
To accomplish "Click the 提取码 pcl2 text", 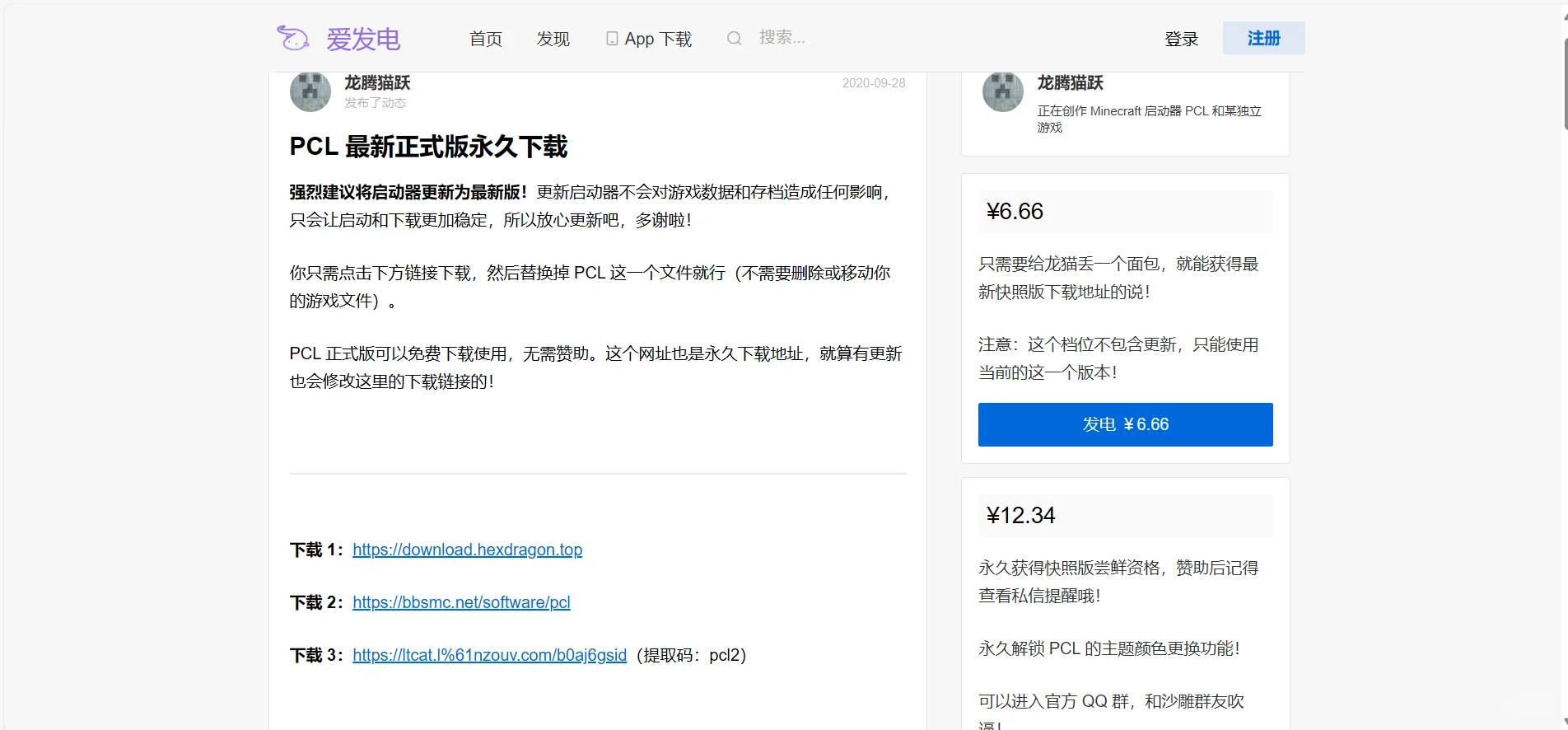I will [x=691, y=655].
